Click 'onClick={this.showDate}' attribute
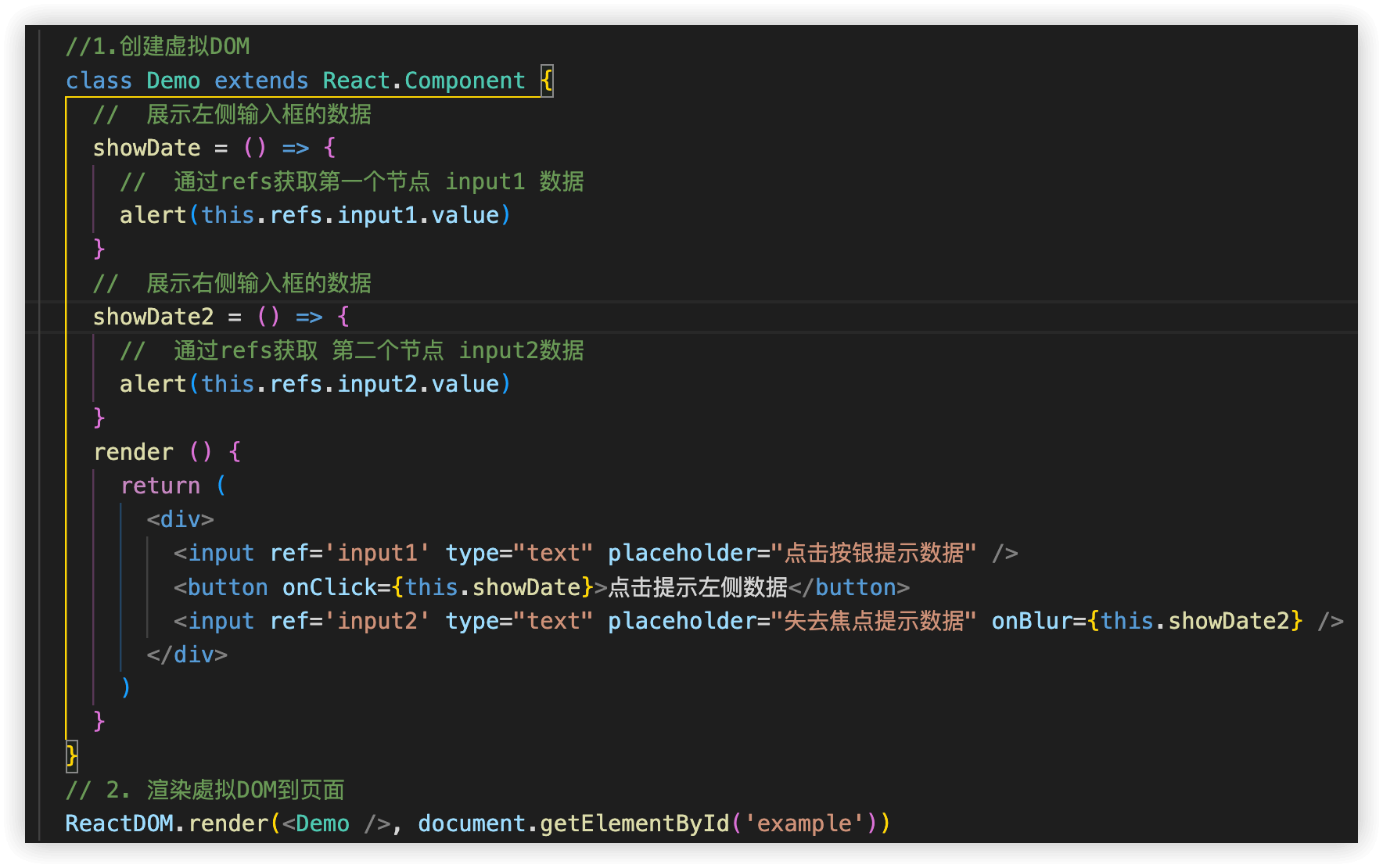This screenshot has width=1383, height=868. pyautogui.click(x=438, y=587)
